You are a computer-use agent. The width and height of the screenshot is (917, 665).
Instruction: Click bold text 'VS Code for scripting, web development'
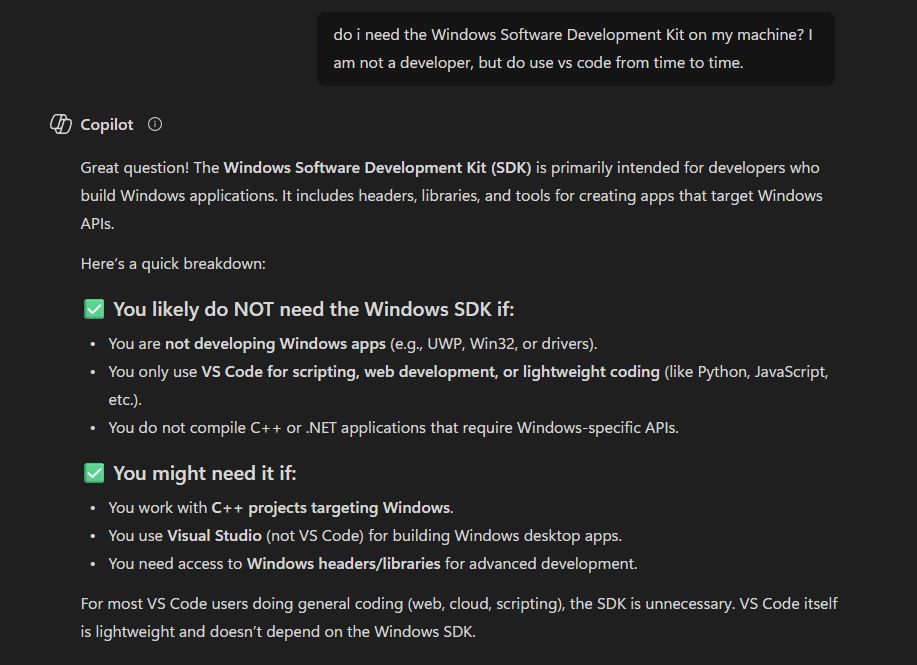[345, 371]
